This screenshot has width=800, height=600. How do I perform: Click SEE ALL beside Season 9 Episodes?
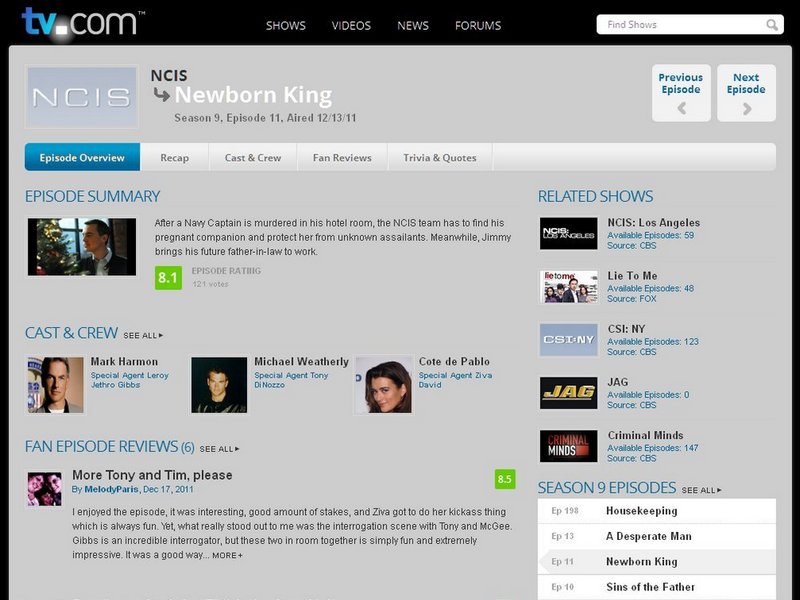pyautogui.click(x=702, y=490)
